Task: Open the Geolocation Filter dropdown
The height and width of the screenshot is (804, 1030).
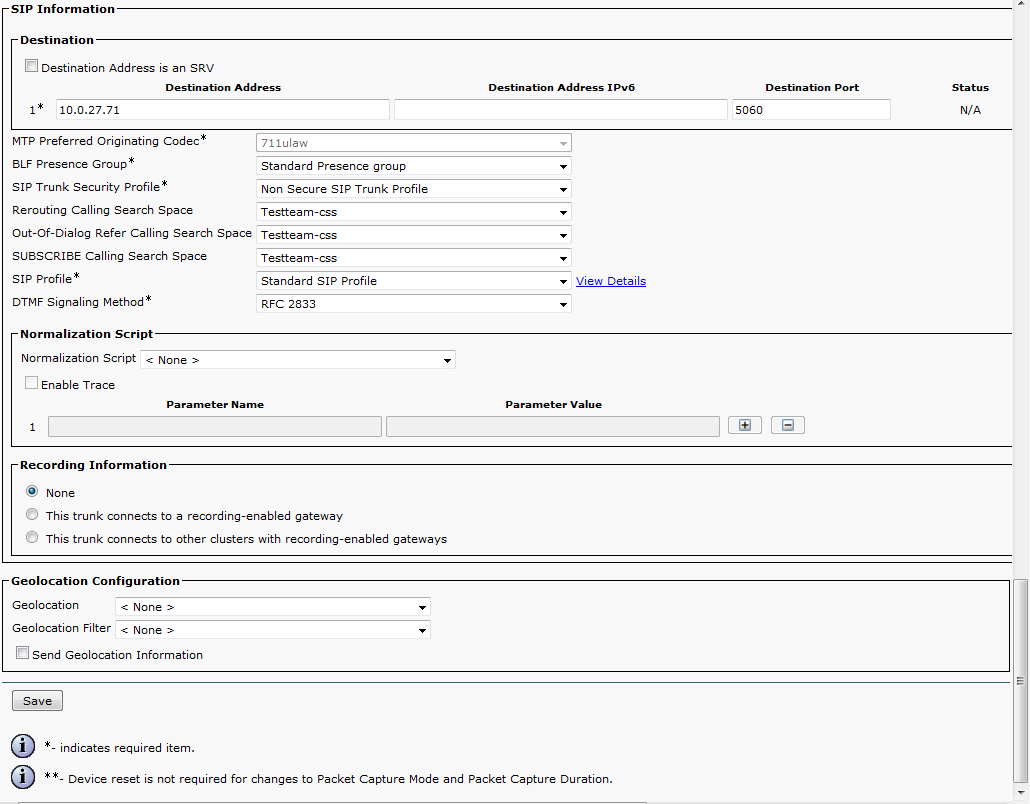Action: point(272,630)
